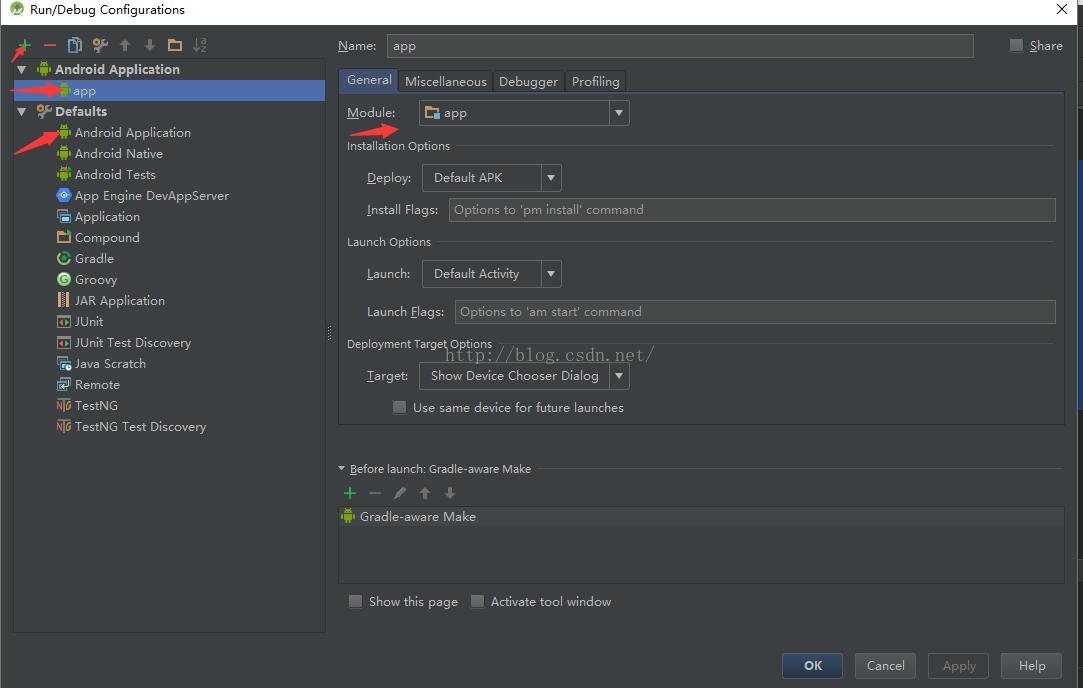Viewport: 1083px width, 688px height.
Task: Click the copy configuration icon
Action: coord(75,45)
